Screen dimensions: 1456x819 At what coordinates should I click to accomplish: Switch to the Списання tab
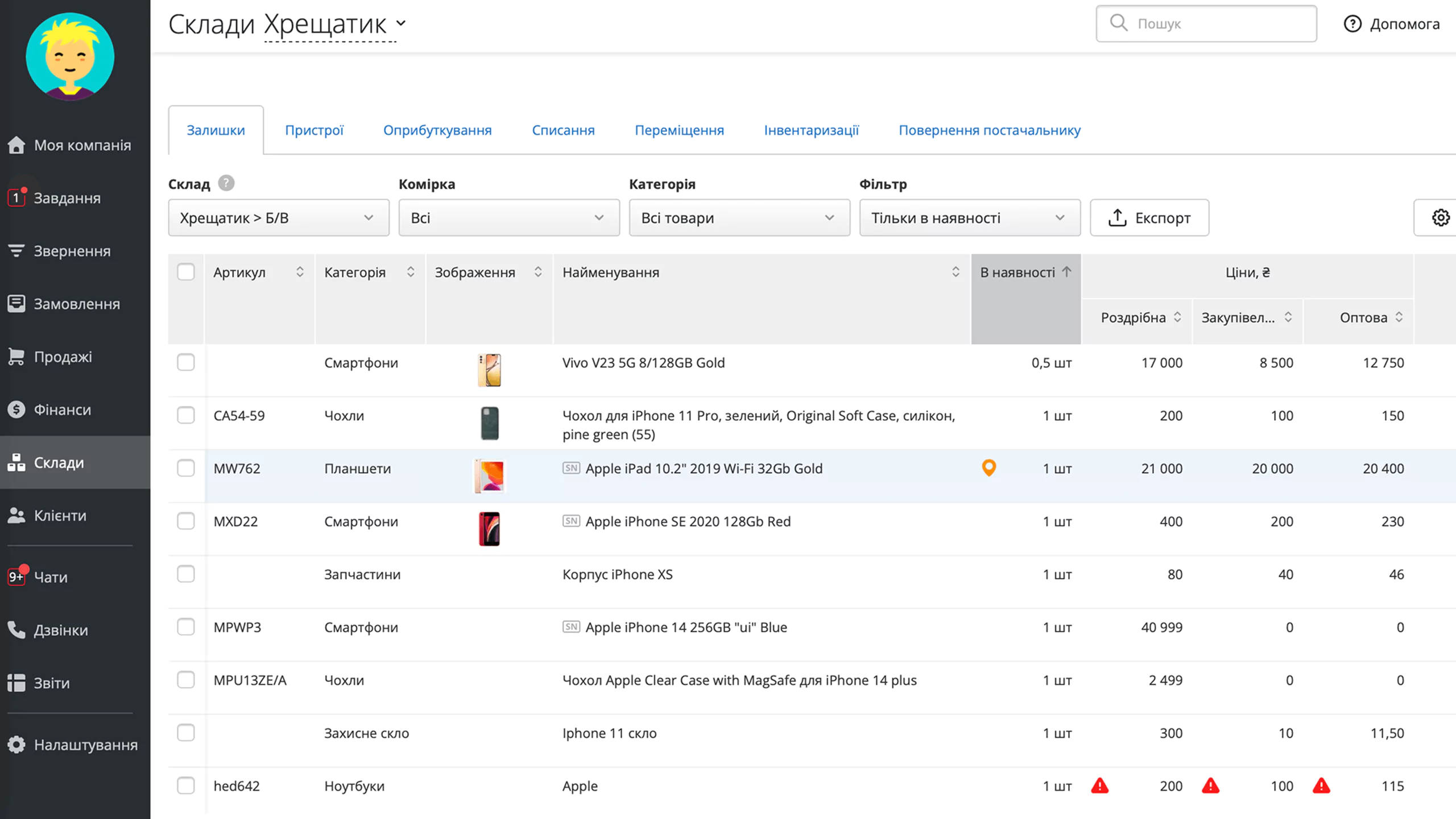click(x=563, y=130)
